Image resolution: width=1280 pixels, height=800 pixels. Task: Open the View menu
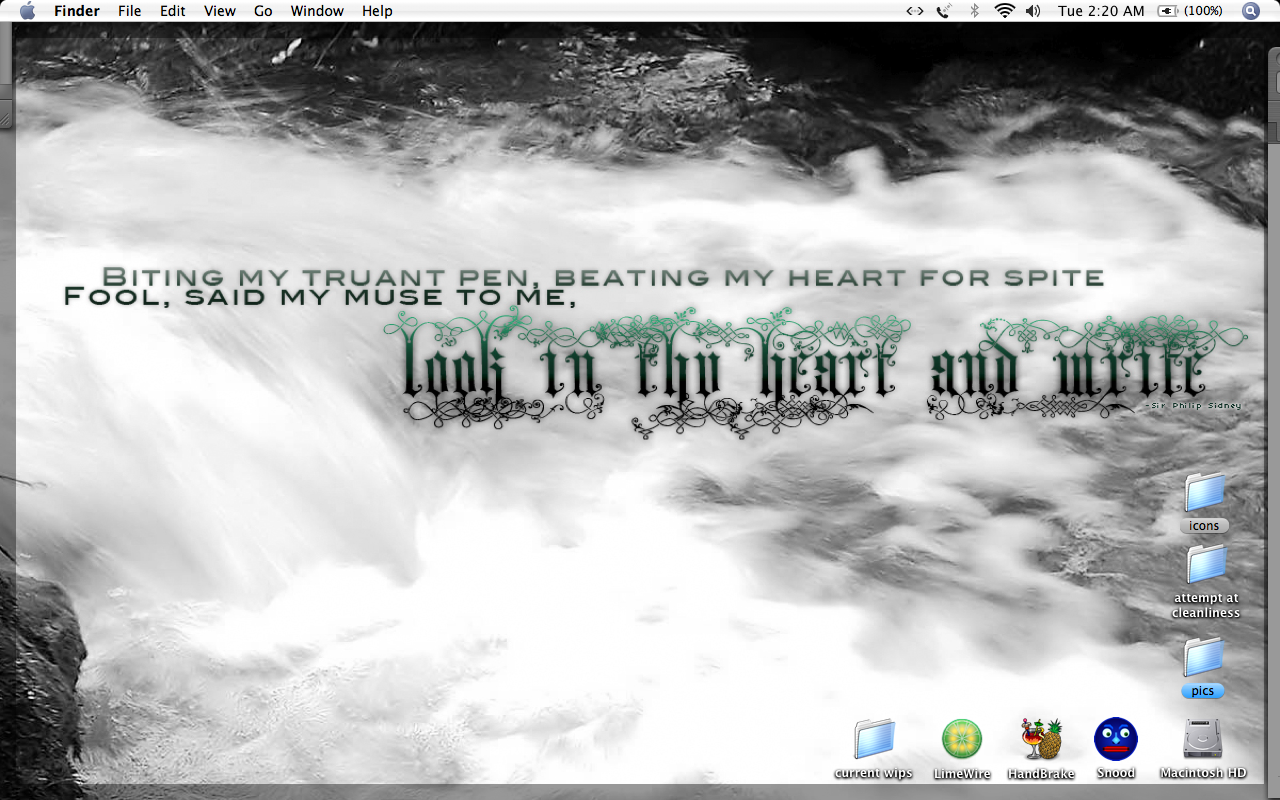point(219,11)
